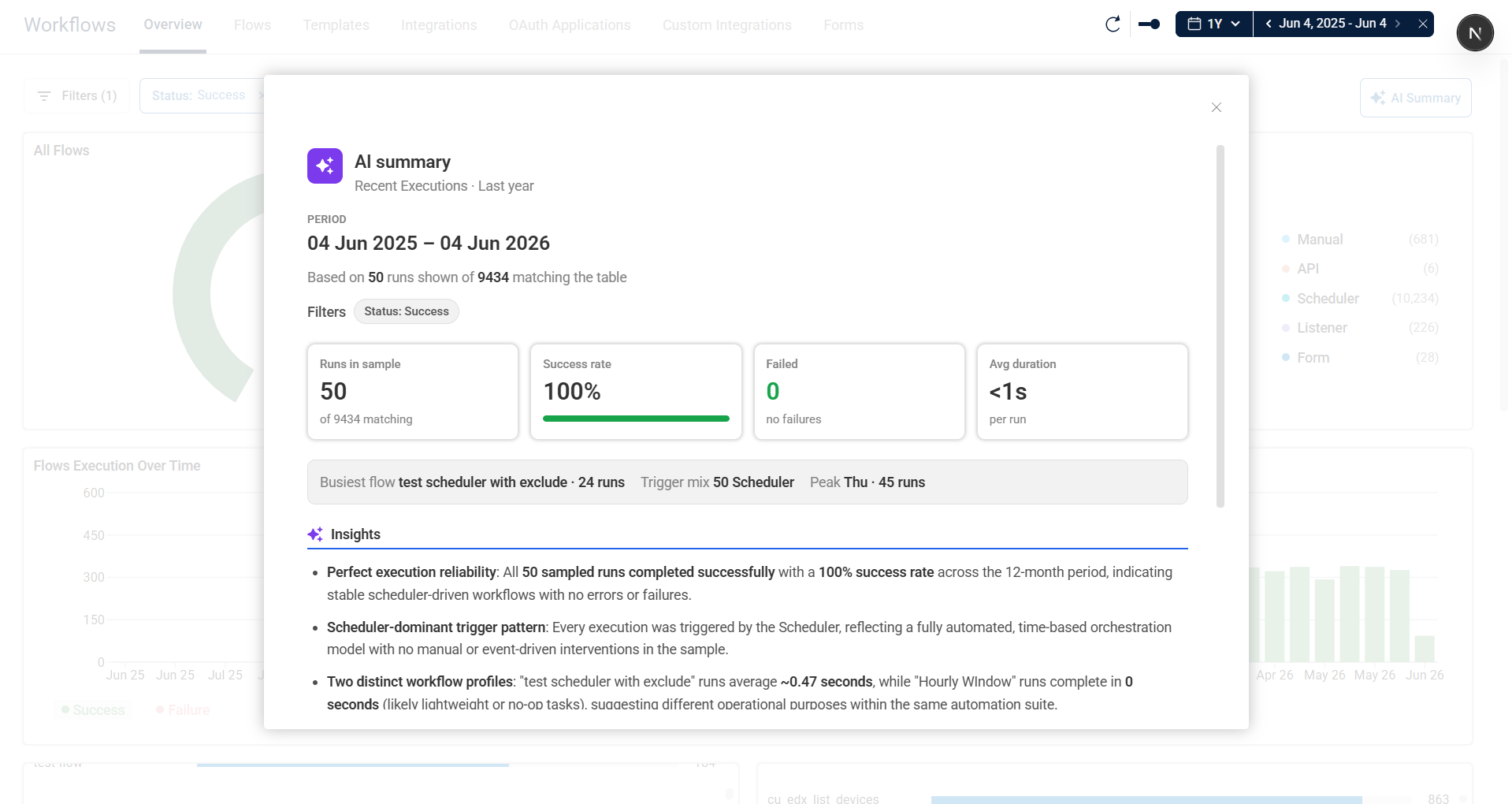This screenshot has height=804, width=1512.
Task: Click cu_edx_list_devices row label
Action: click(823, 798)
